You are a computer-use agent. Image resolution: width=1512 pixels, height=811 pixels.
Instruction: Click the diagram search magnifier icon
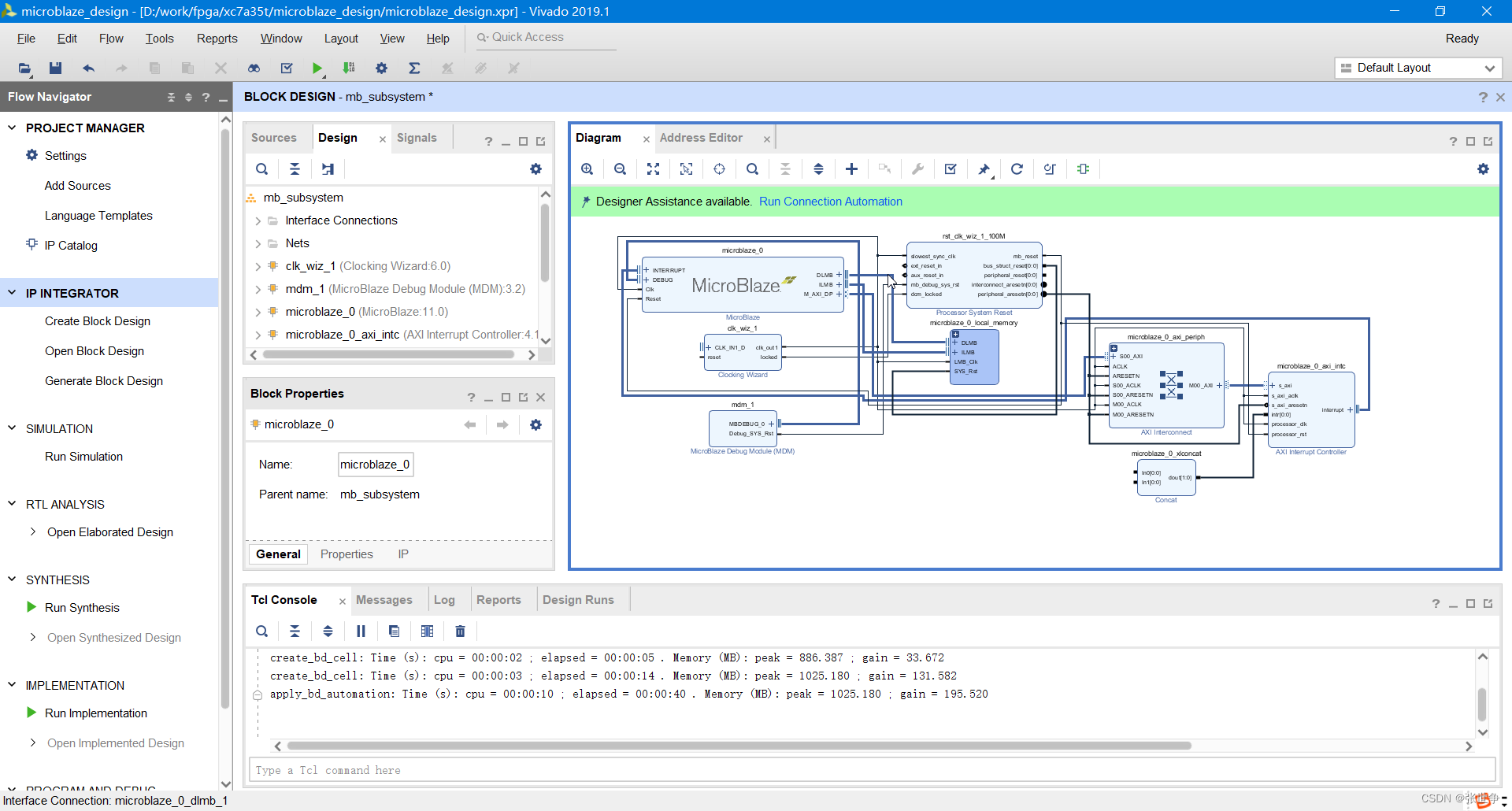tap(752, 168)
